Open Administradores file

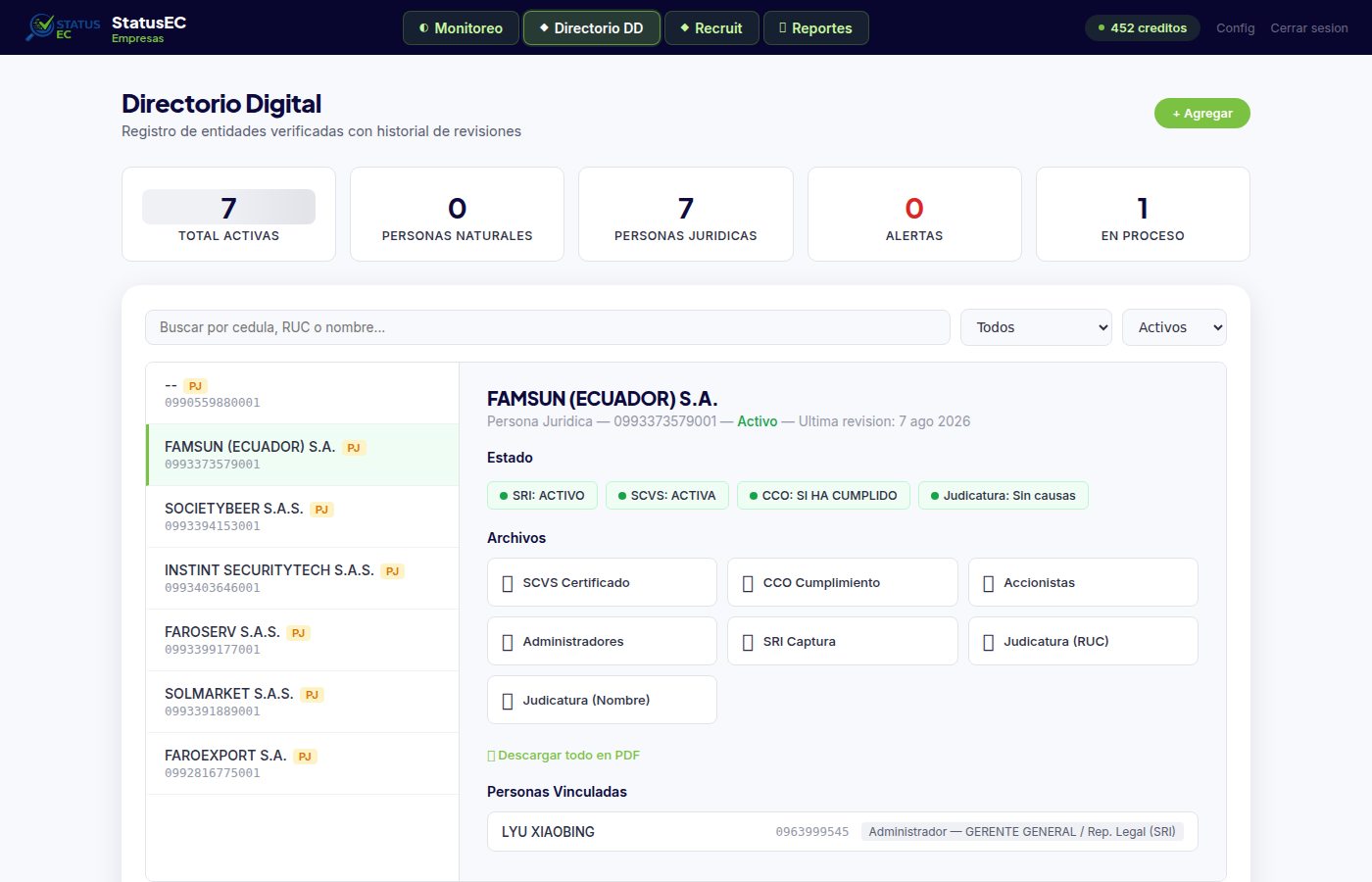coord(602,641)
